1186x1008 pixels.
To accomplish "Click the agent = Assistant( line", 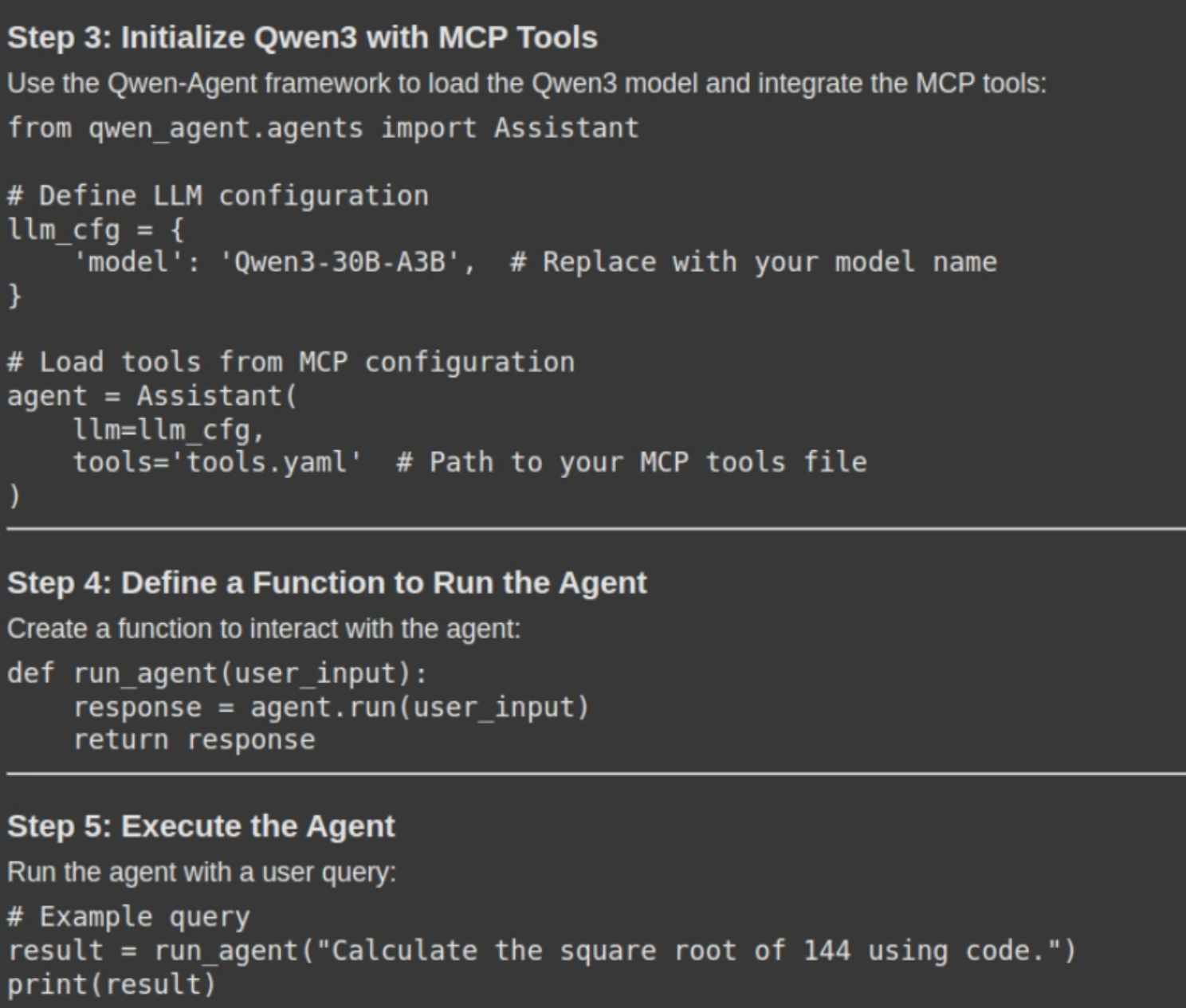I will click(x=151, y=396).
